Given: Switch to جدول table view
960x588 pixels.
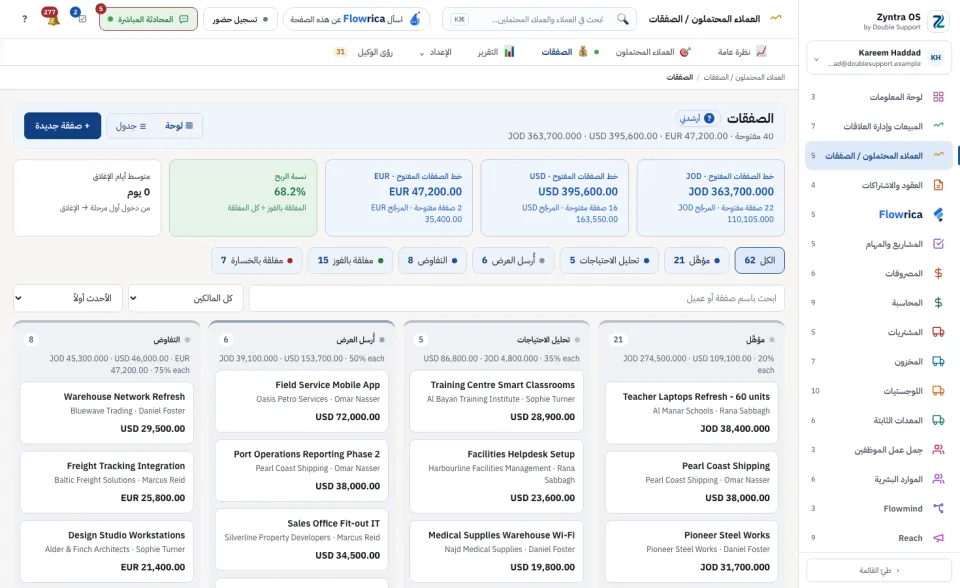Looking at the screenshot, I should click(x=131, y=126).
